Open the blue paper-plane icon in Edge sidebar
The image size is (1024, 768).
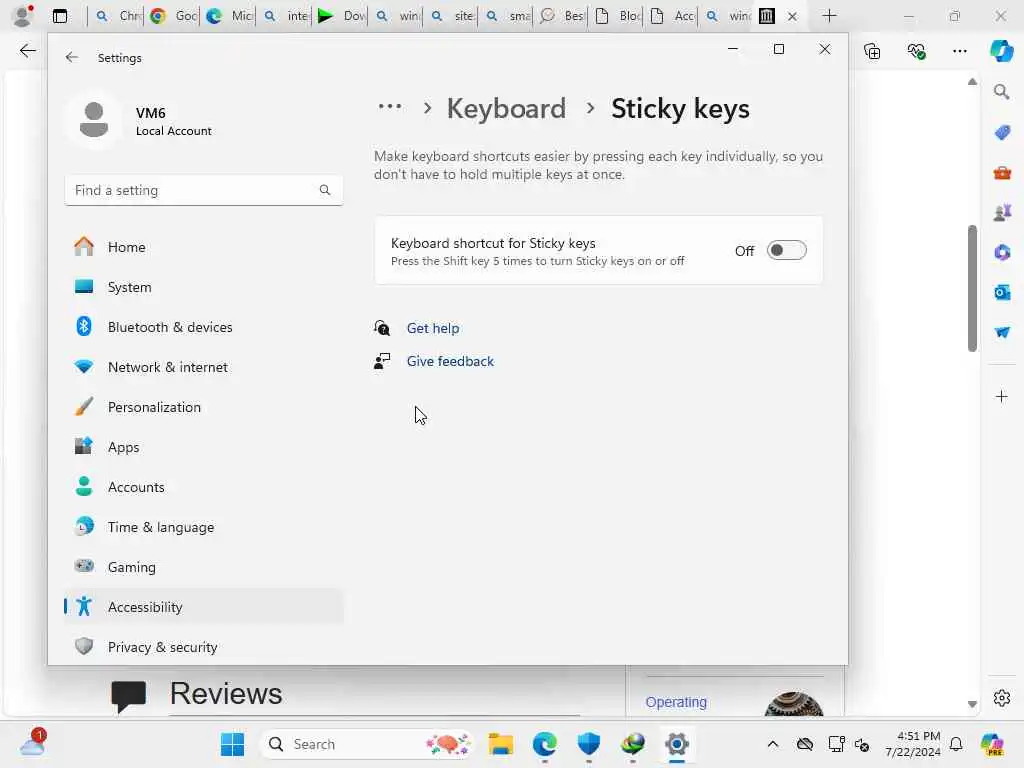point(1002,332)
